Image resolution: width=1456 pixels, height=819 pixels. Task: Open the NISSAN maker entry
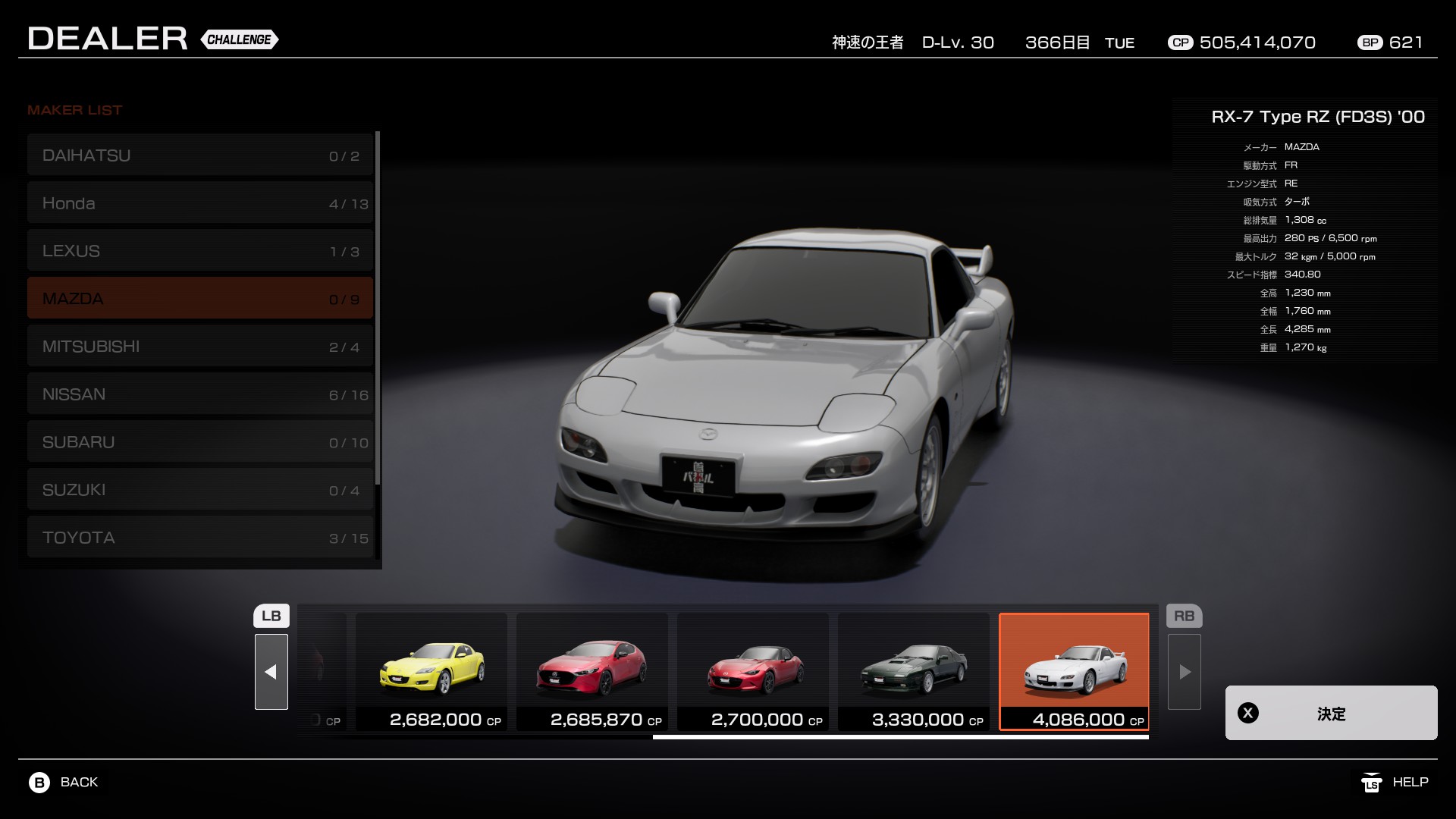click(200, 394)
